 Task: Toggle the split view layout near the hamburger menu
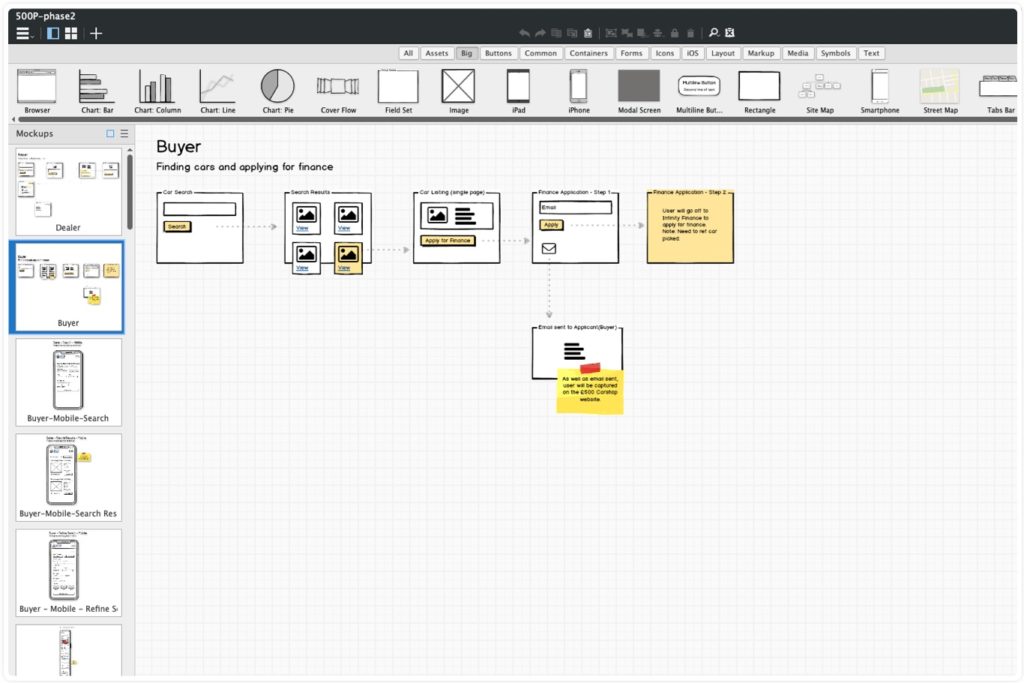[52, 33]
